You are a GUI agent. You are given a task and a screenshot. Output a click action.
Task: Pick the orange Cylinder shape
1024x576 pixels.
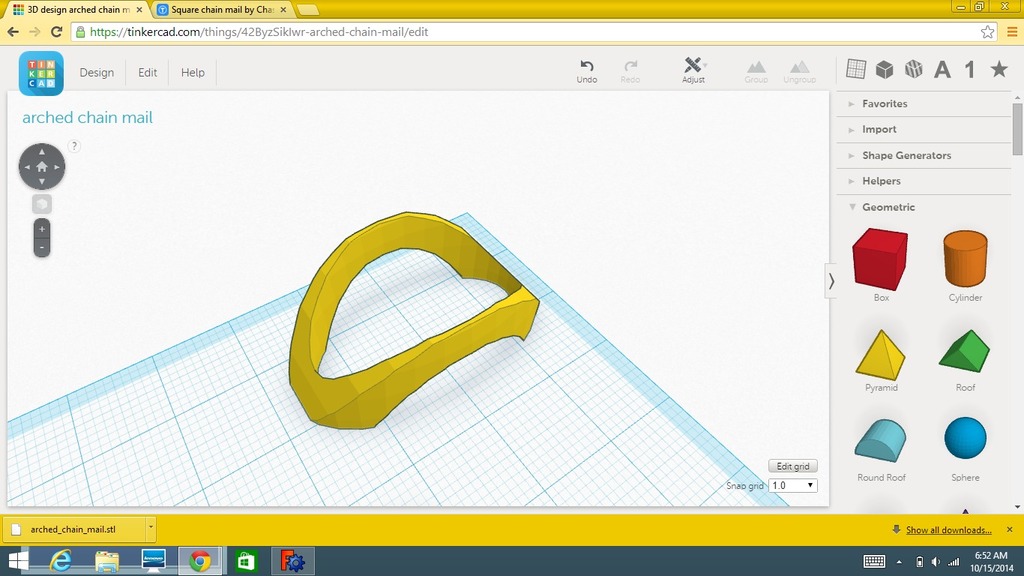click(965, 259)
